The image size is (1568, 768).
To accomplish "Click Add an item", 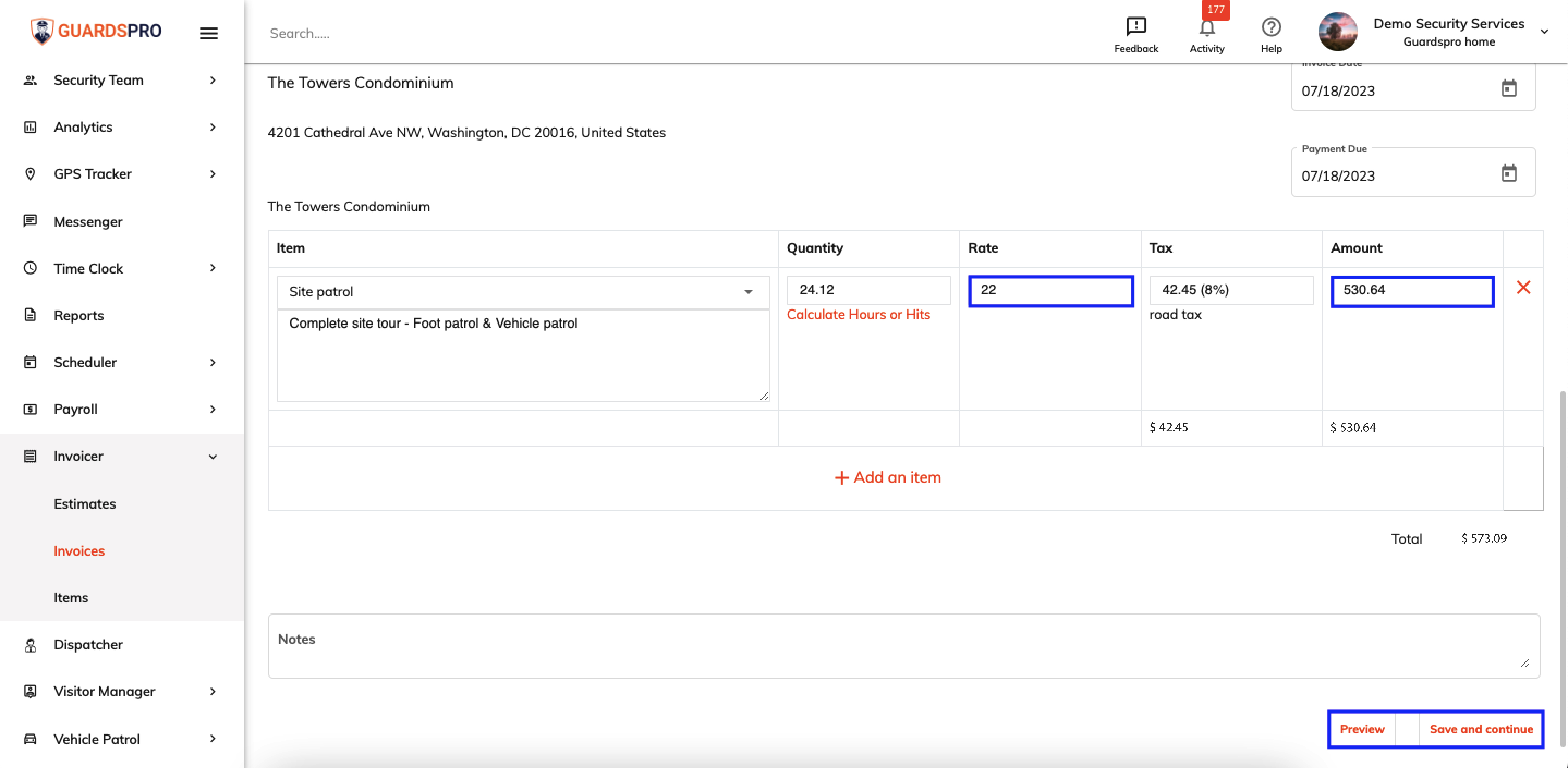I will pos(888,478).
